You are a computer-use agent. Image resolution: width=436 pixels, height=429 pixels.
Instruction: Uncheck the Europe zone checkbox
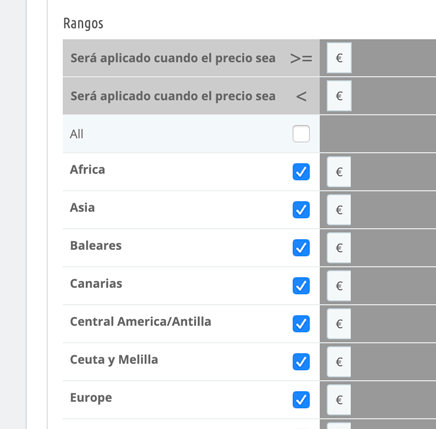coord(301,400)
